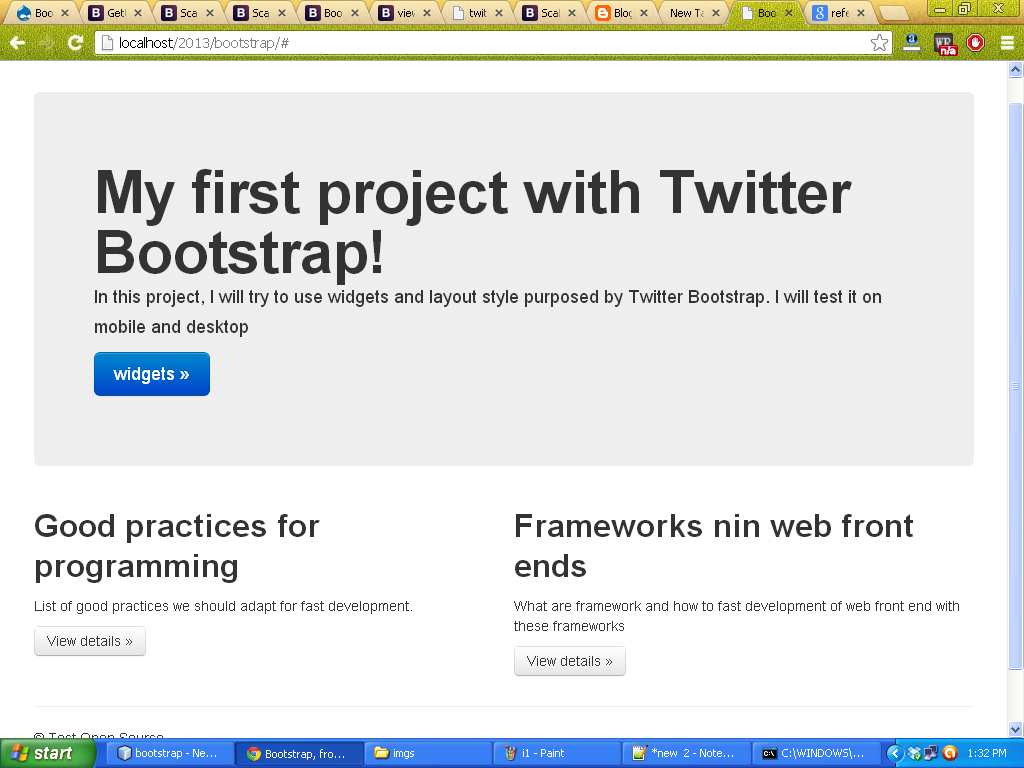Viewport: 1024px width, 768px height.
Task: Click the paragraph starting 'What are framework and how'
Action: (737, 616)
